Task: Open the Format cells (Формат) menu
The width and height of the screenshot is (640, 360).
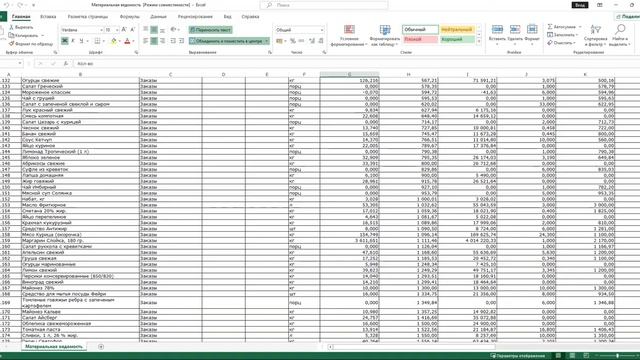Action: (532, 35)
